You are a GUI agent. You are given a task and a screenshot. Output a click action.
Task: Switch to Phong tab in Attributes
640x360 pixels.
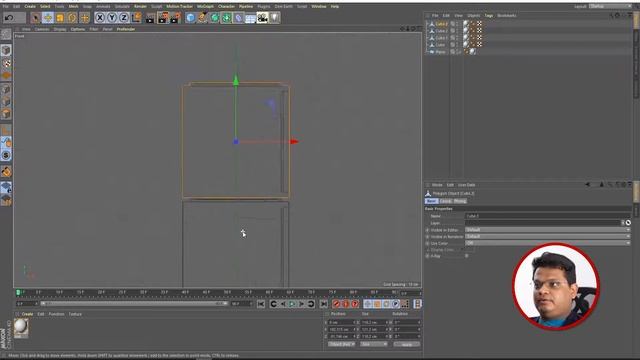[x=460, y=201]
